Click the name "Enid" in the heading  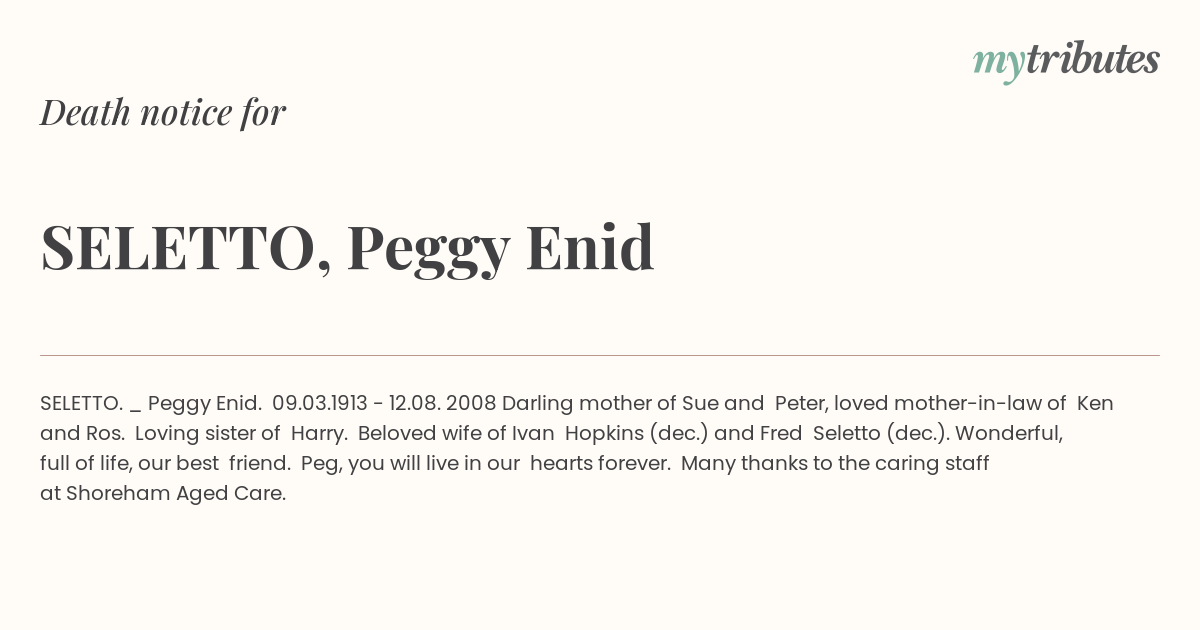point(590,247)
